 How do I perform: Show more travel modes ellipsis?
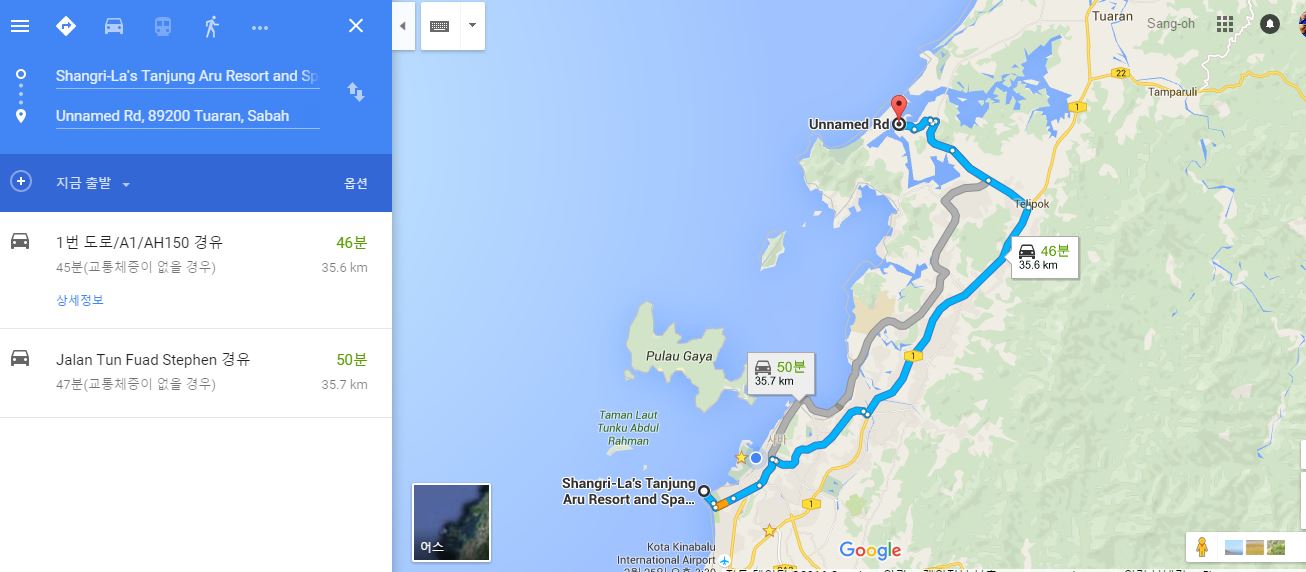click(x=260, y=27)
